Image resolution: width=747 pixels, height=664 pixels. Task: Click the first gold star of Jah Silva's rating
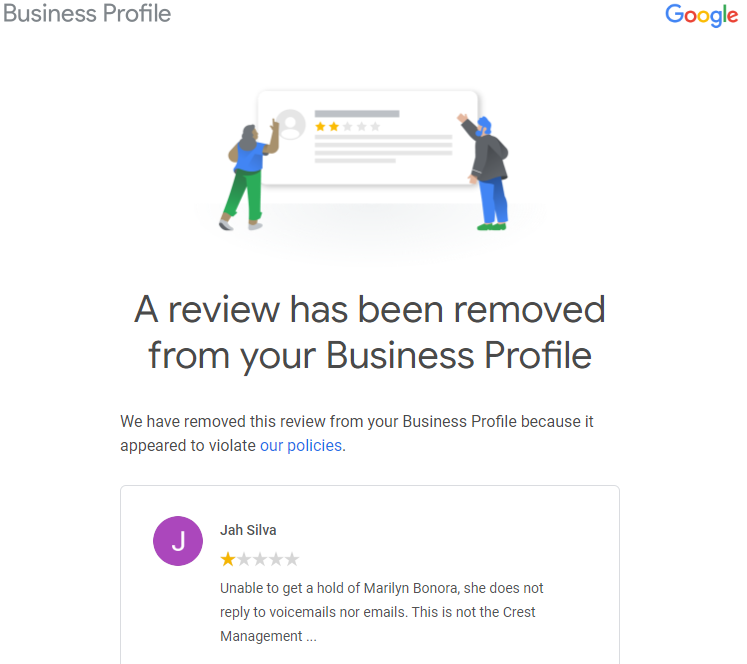click(228, 559)
